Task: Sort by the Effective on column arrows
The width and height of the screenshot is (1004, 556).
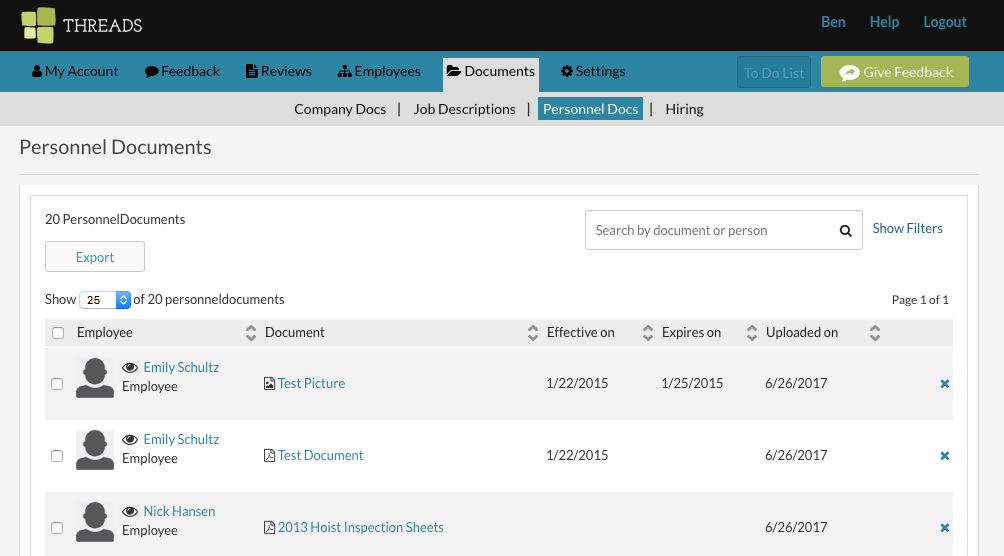Action: (x=648, y=332)
